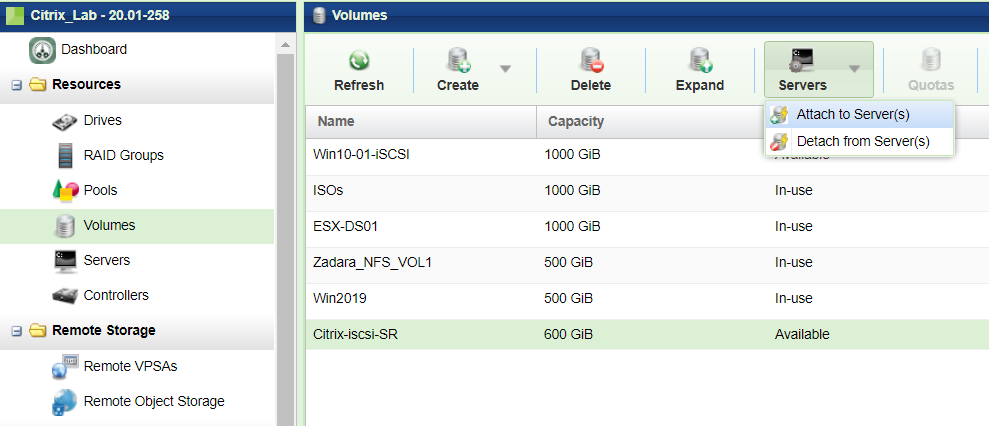The image size is (989, 426).
Task: Click the Remote Storage folder icon
Action: tap(38, 331)
